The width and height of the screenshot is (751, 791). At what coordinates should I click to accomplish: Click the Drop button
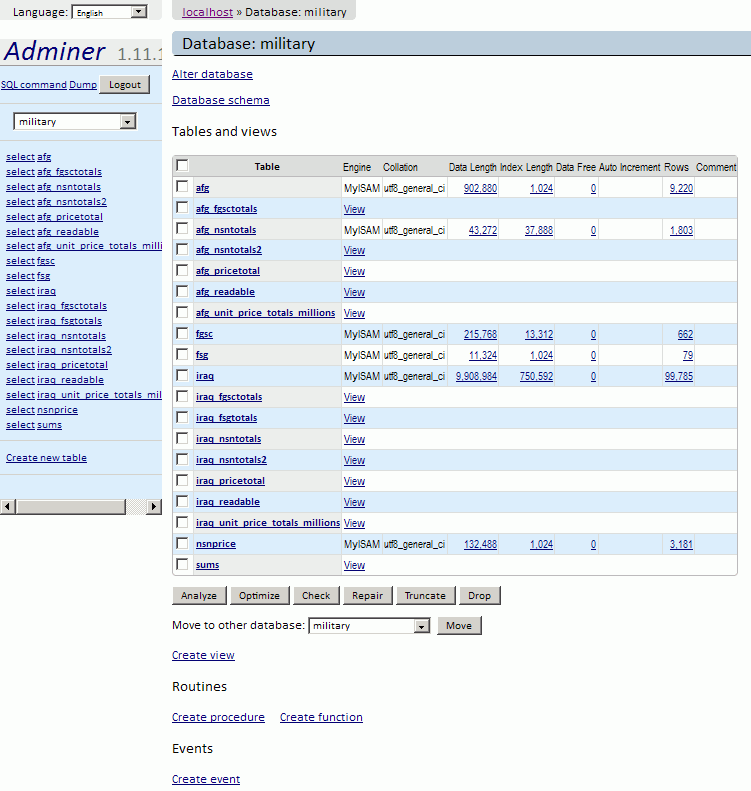[x=479, y=595]
